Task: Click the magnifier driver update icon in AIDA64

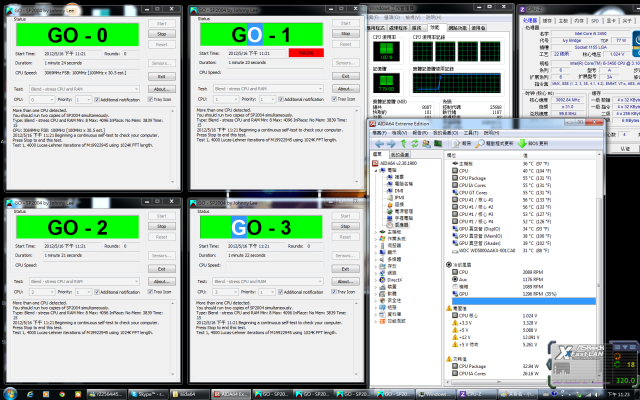Action: click(480, 144)
